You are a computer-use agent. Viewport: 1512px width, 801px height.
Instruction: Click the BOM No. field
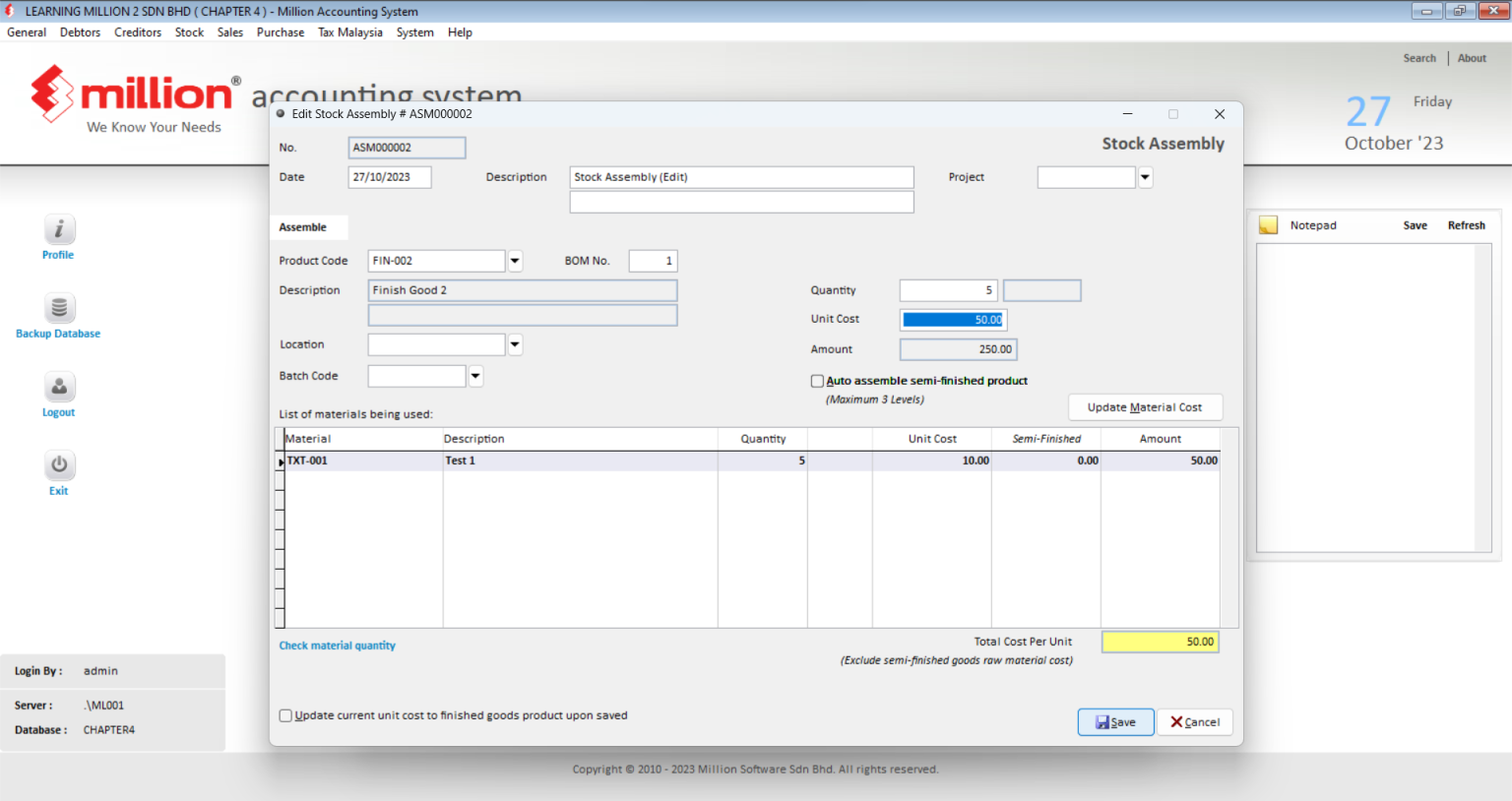653,261
